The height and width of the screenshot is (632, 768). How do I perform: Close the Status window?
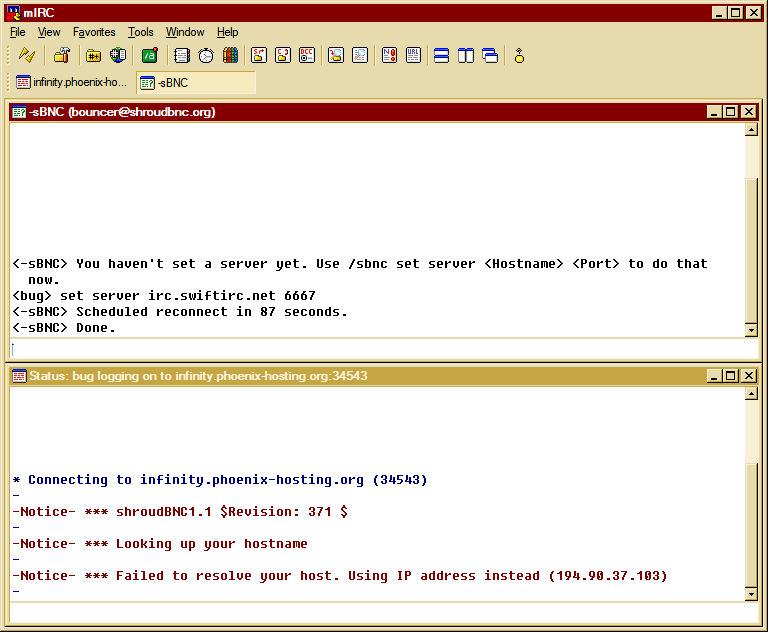749,376
